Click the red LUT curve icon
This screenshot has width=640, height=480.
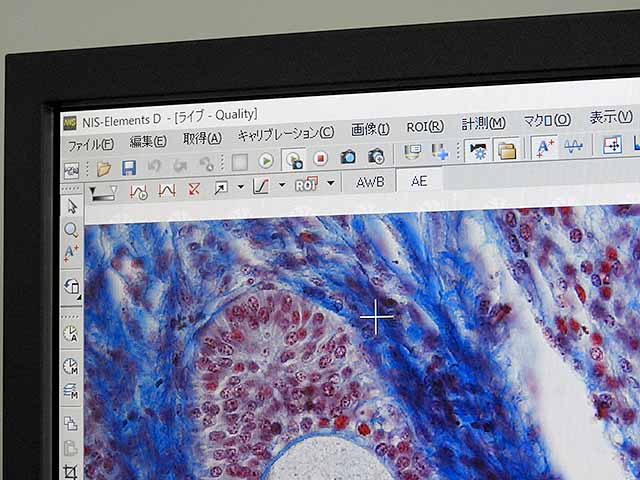coord(167,190)
